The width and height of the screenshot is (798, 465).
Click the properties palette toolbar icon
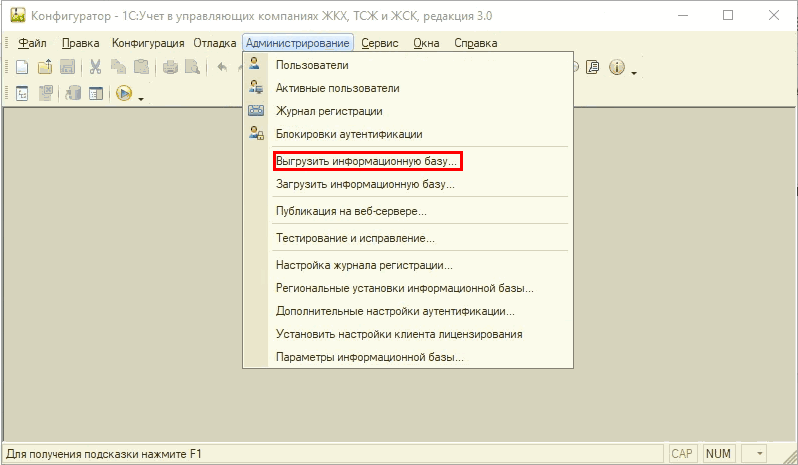click(x=96, y=93)
